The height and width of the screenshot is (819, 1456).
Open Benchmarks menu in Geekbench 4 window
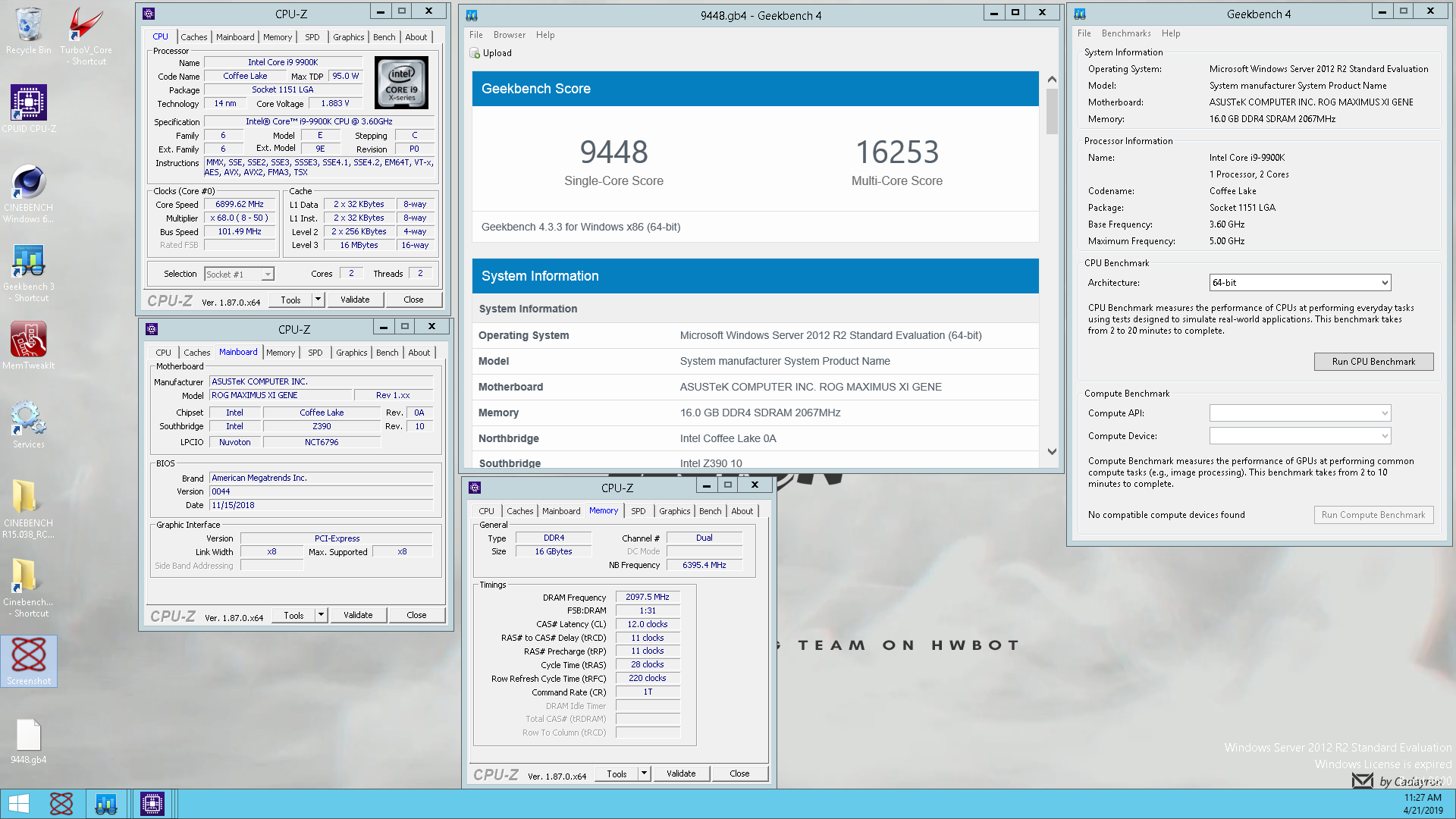[x=1126, y=33]
